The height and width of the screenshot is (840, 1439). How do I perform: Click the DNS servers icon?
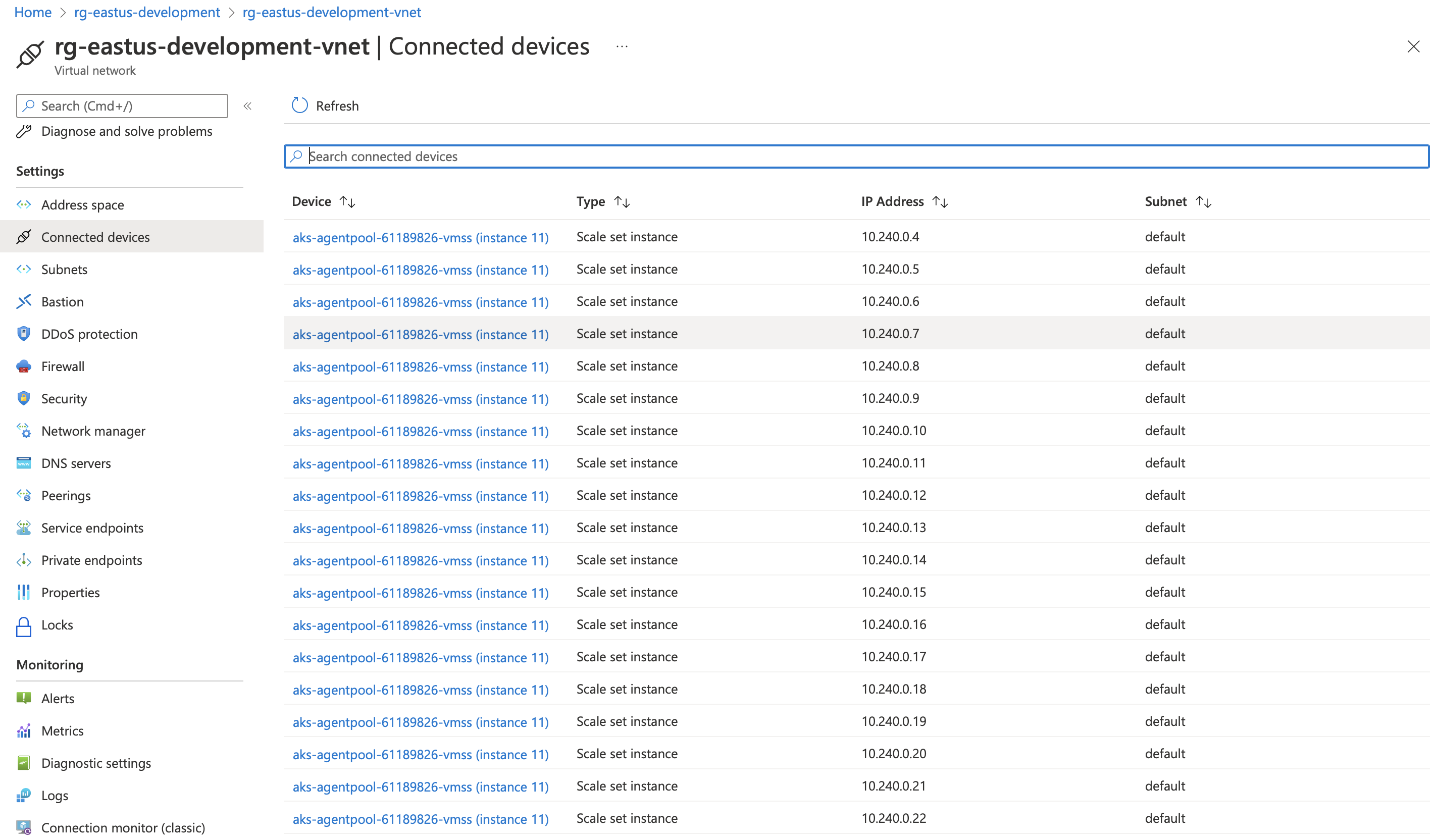[23, 463]
